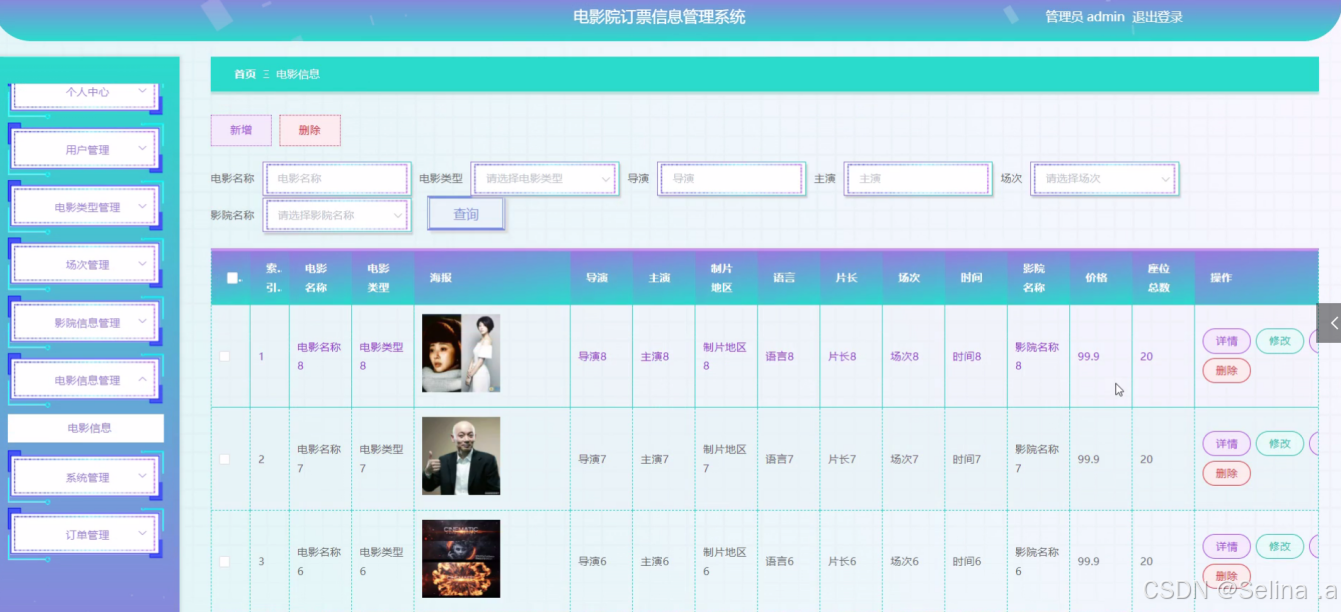Go to 首页 in the breadcrumb
Image resolution: width=1341 pixels, height=612 pixels.
point(245,74)
